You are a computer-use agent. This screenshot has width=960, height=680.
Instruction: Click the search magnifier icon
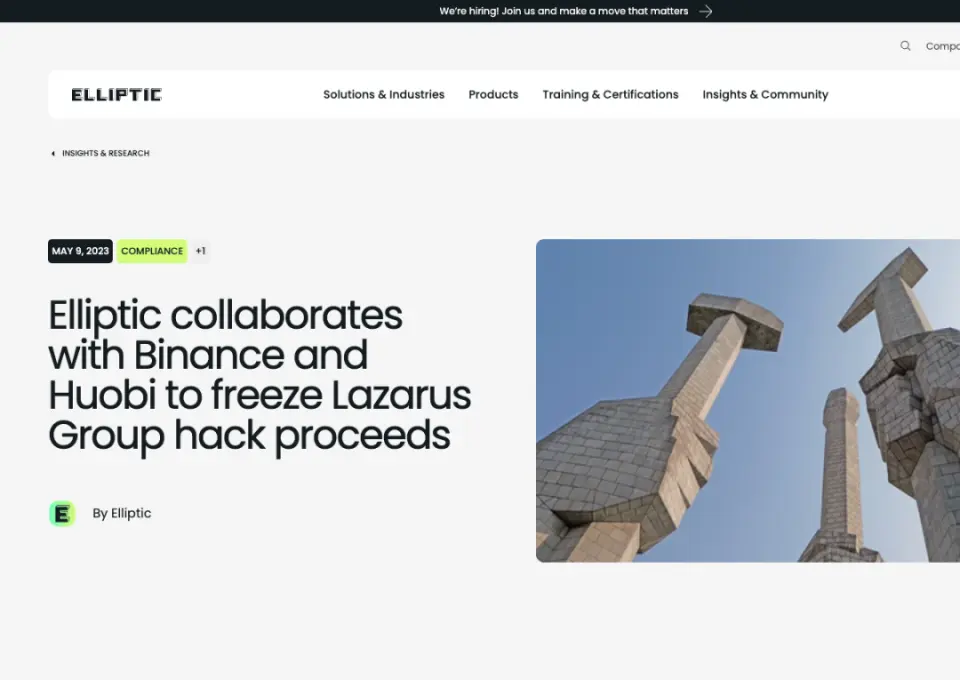[905, 46]
